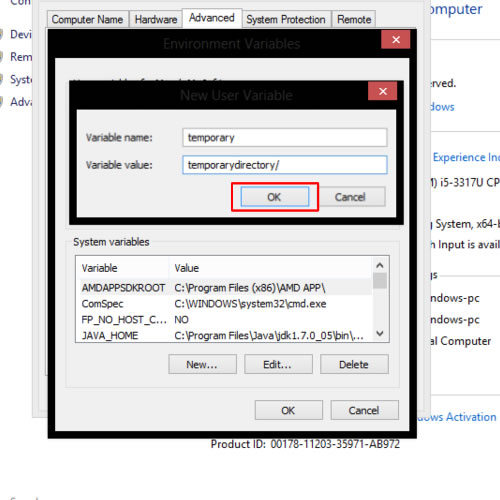The image size is (500, 500).
Task: Add a new system variable
Action: (202, 364)
